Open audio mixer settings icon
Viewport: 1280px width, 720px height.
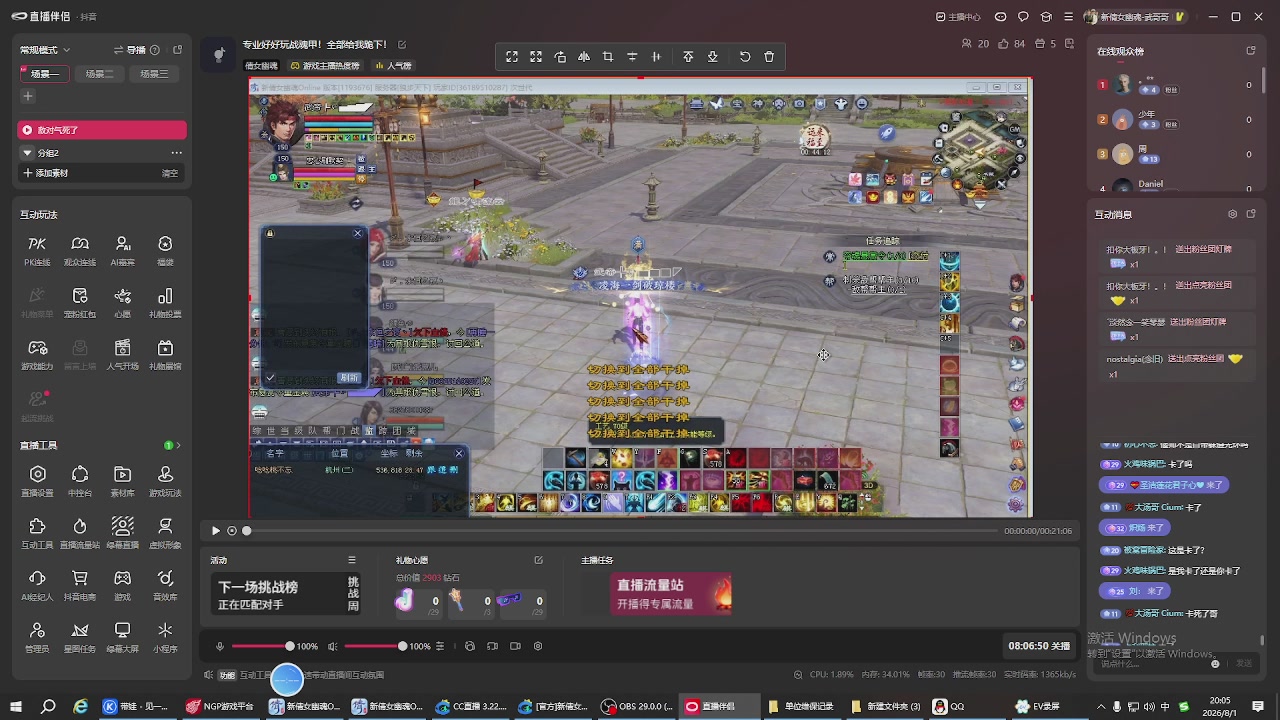coord(440,646)
